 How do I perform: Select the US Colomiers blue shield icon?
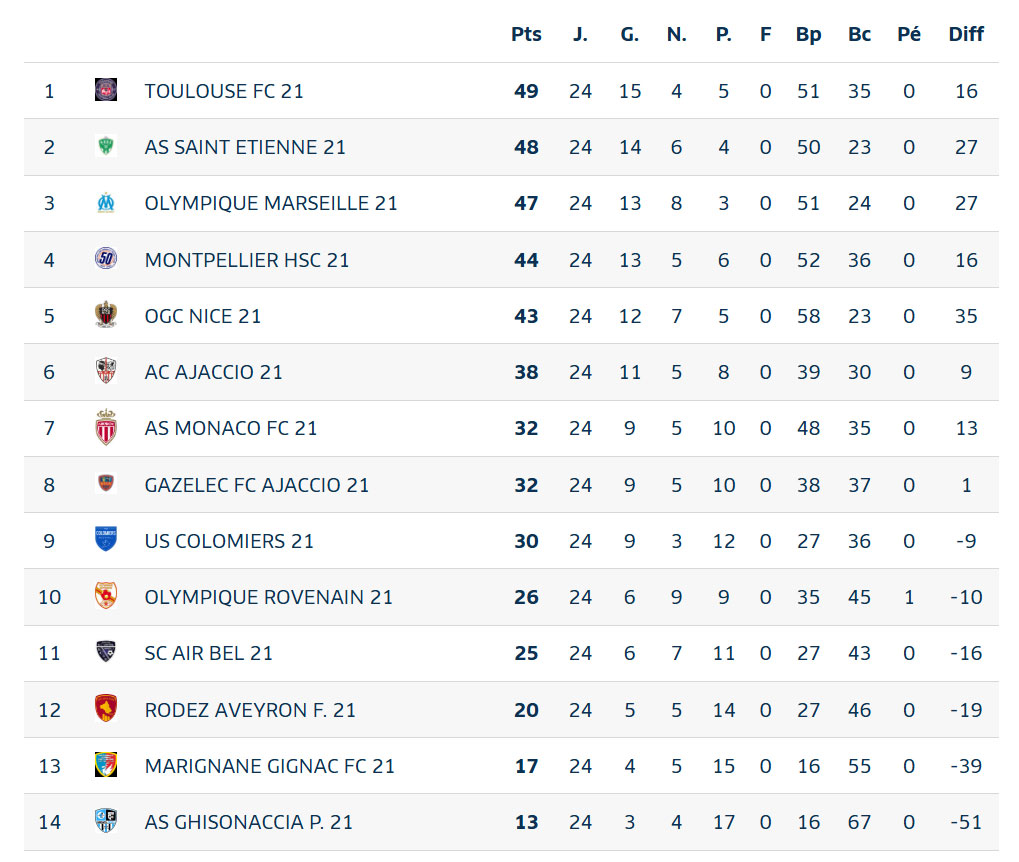106,539
